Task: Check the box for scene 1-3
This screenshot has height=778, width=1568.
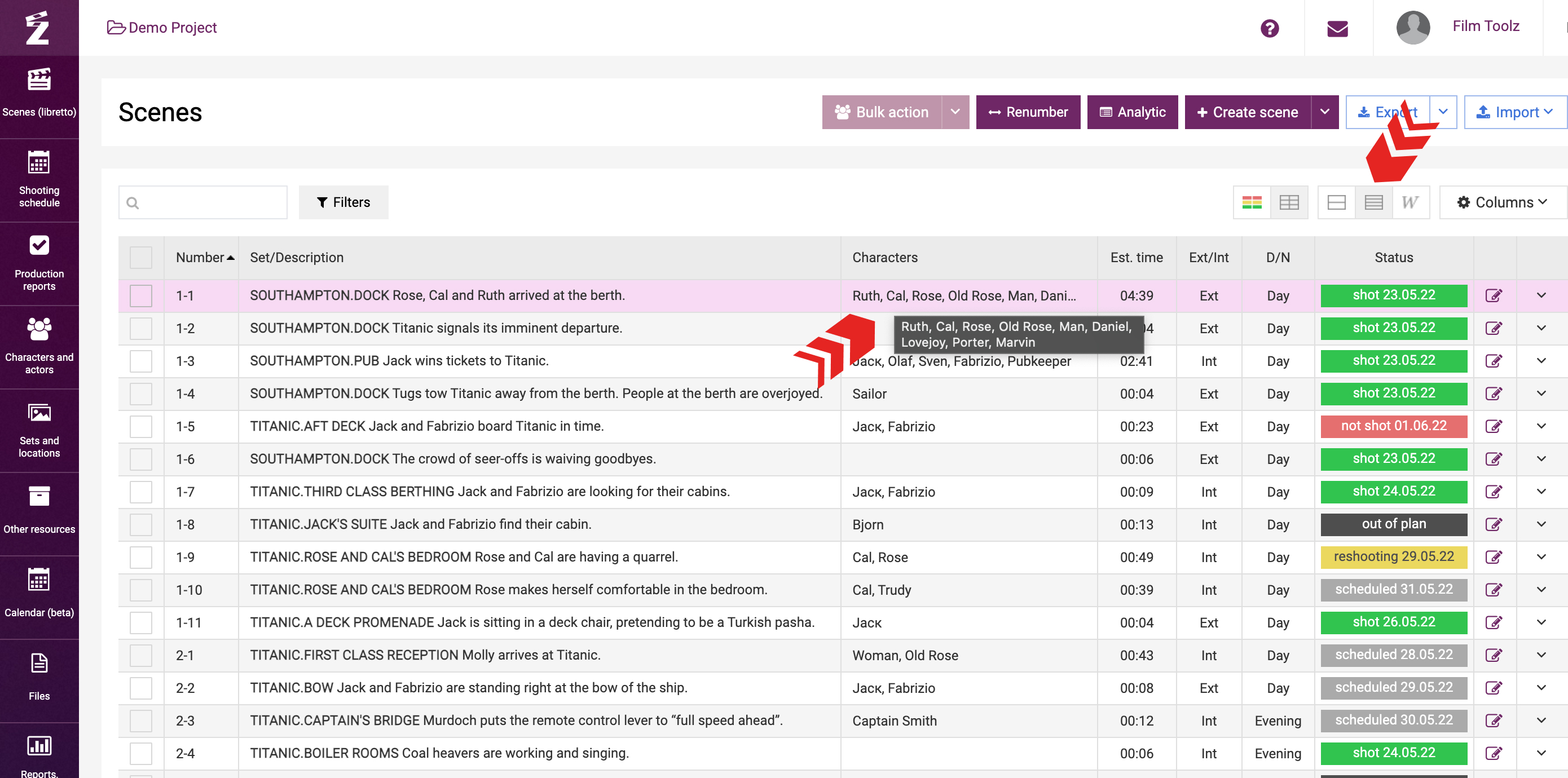Action: pyautogui.click(x=140, y=361)
